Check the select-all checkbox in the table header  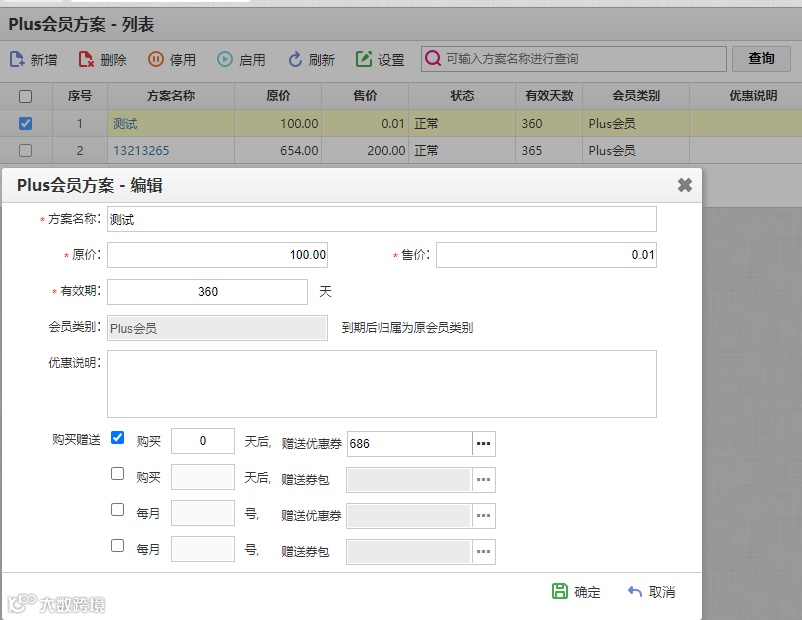[x=24, y=96]
